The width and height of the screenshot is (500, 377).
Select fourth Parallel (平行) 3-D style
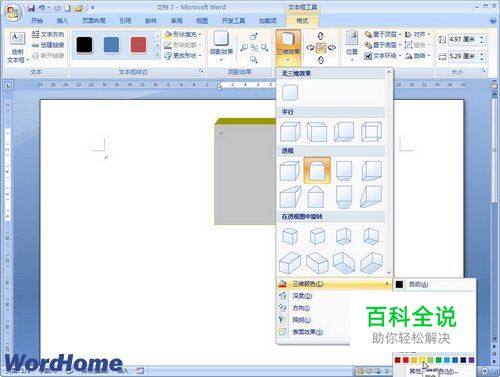(371, 132)
